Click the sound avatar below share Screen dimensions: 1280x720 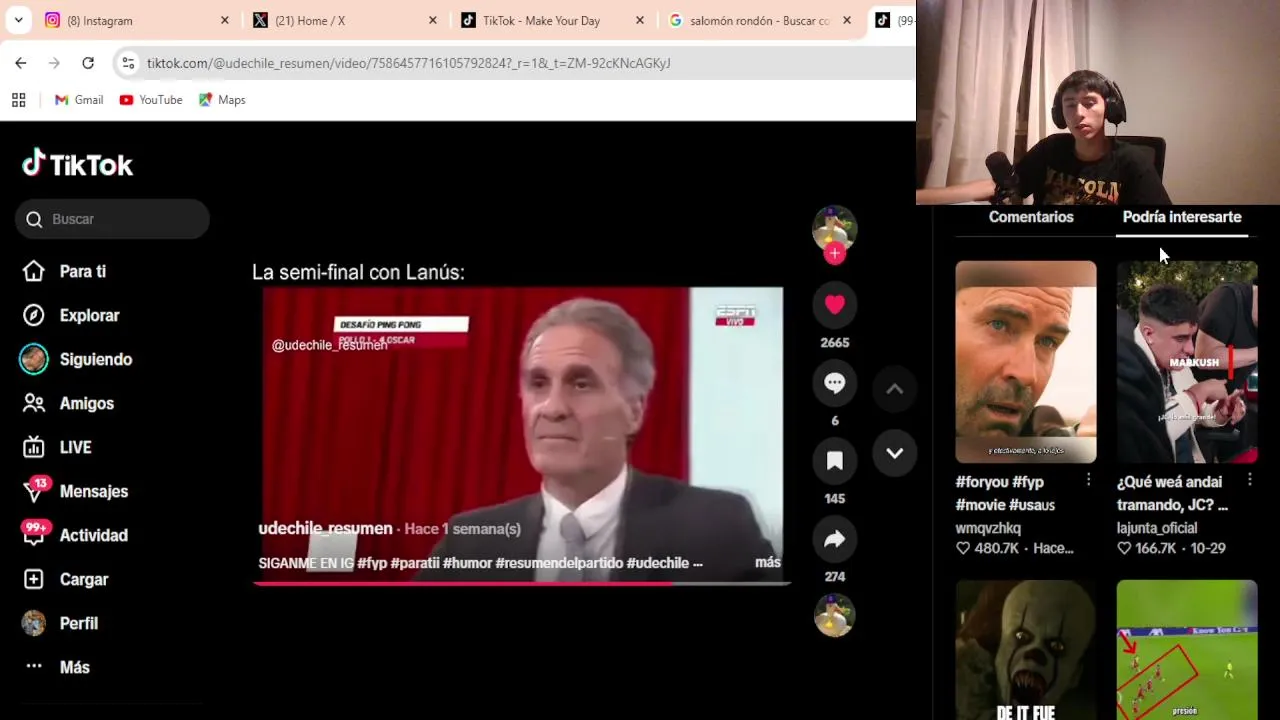[x=835, y=615]
